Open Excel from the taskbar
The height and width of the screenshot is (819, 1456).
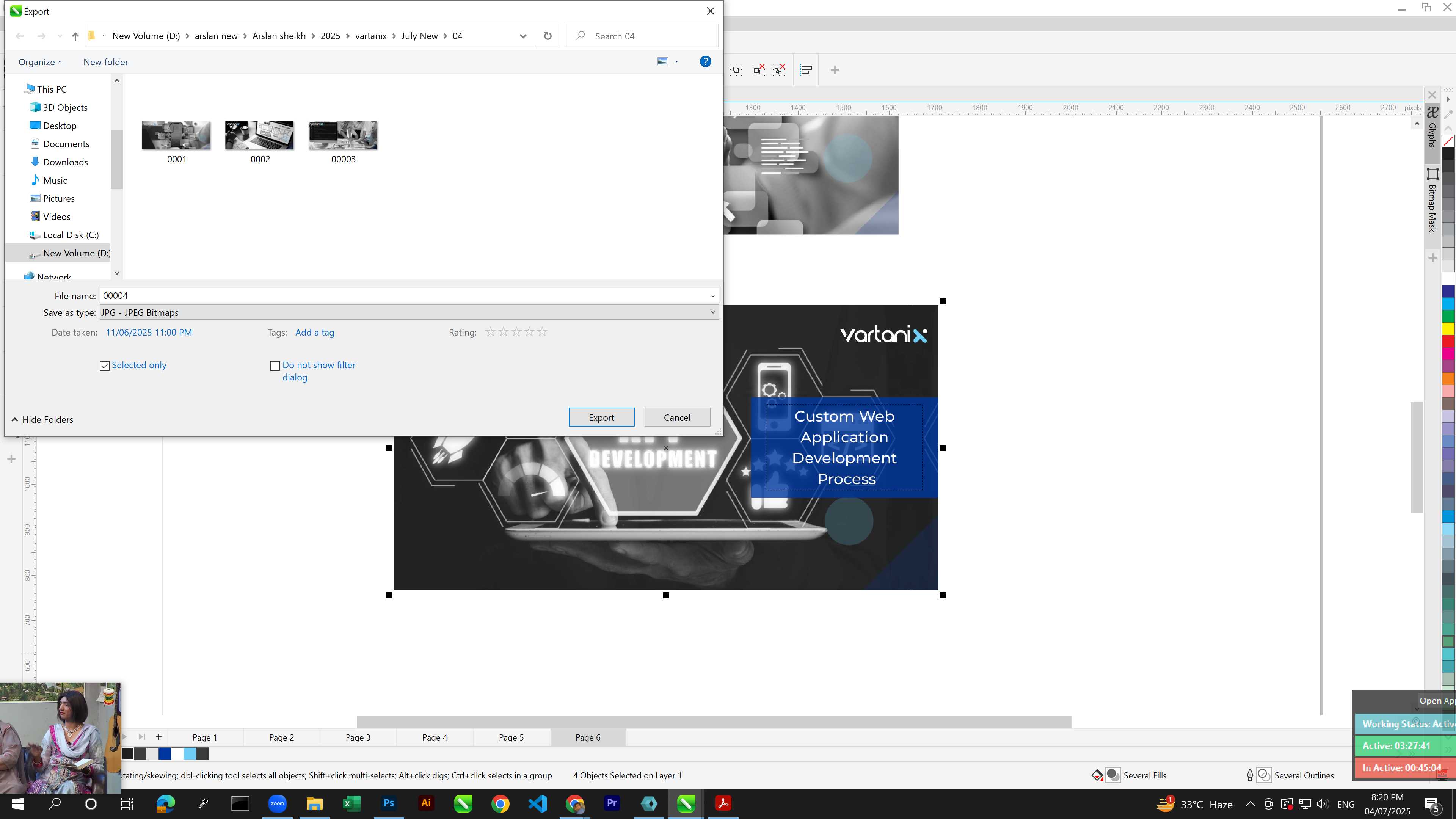tap(351, 803)
